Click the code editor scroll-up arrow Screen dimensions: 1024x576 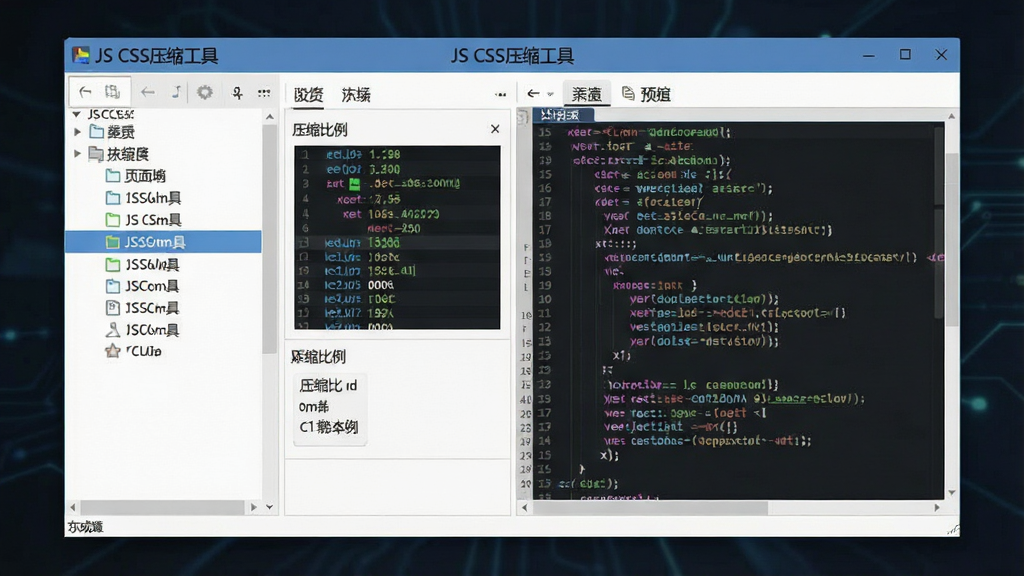point(952,116)
